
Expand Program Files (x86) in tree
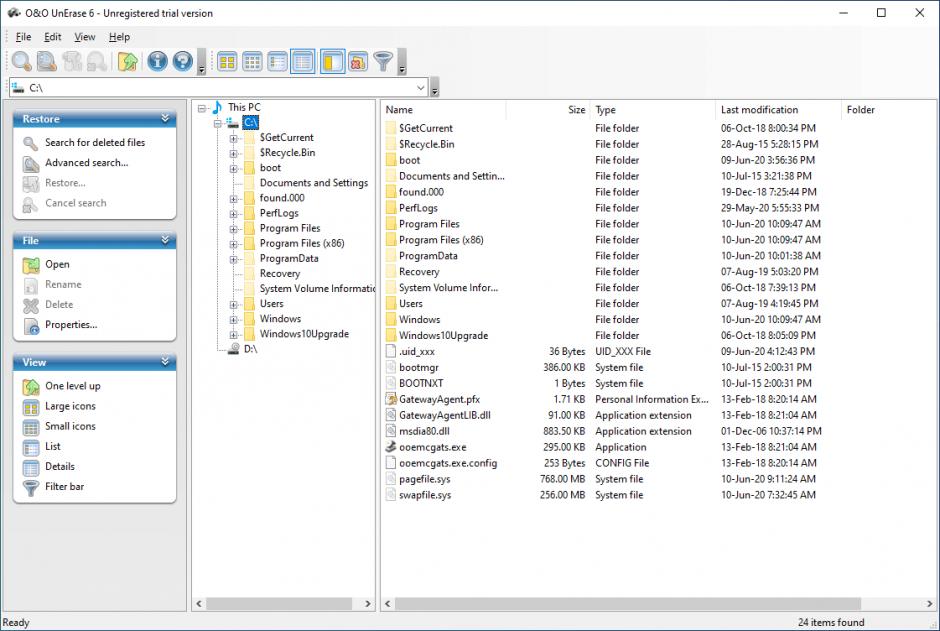pos(233,244)
